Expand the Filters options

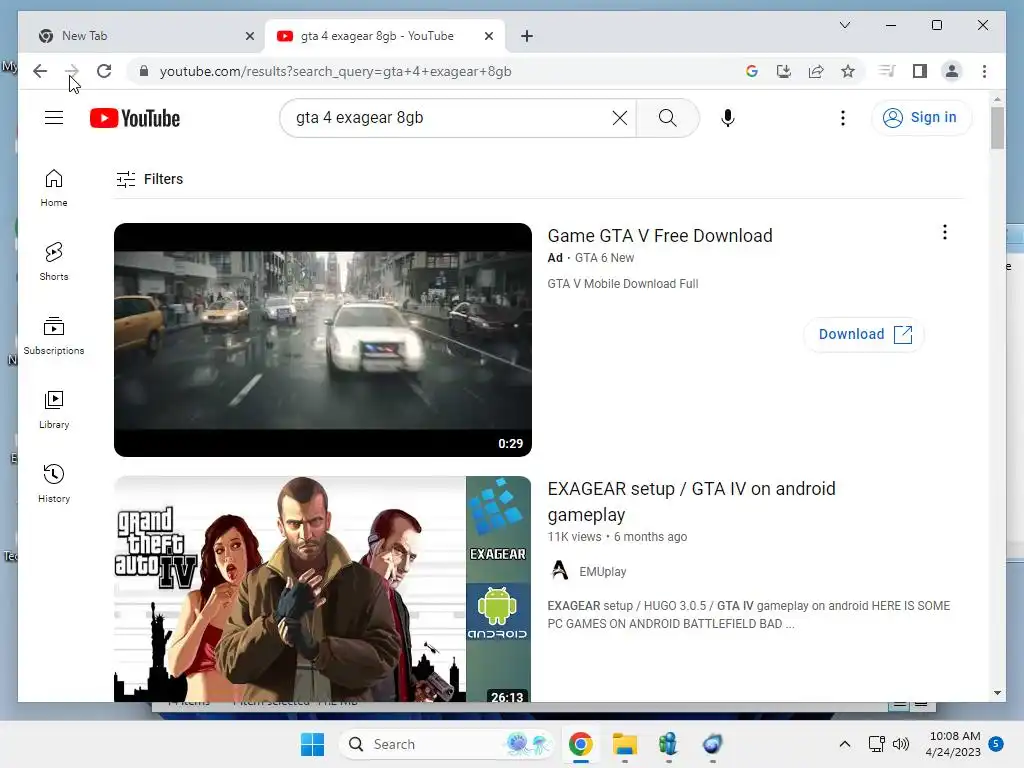150,179
